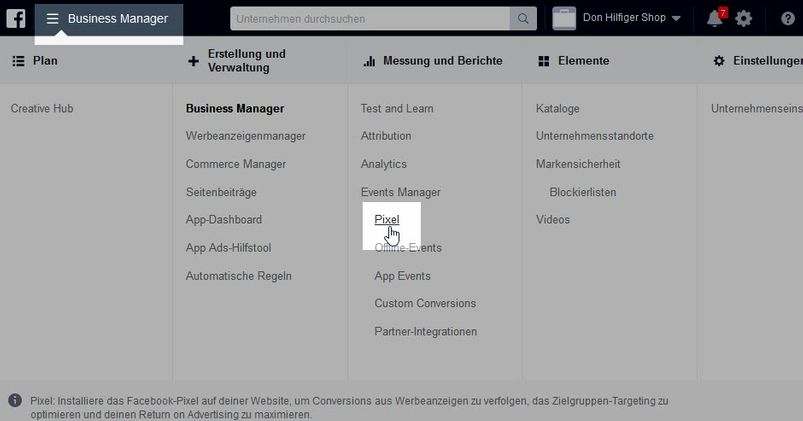
Task: Click the bar chart icon beside Messung und Berichte
Action: [369, 61]
